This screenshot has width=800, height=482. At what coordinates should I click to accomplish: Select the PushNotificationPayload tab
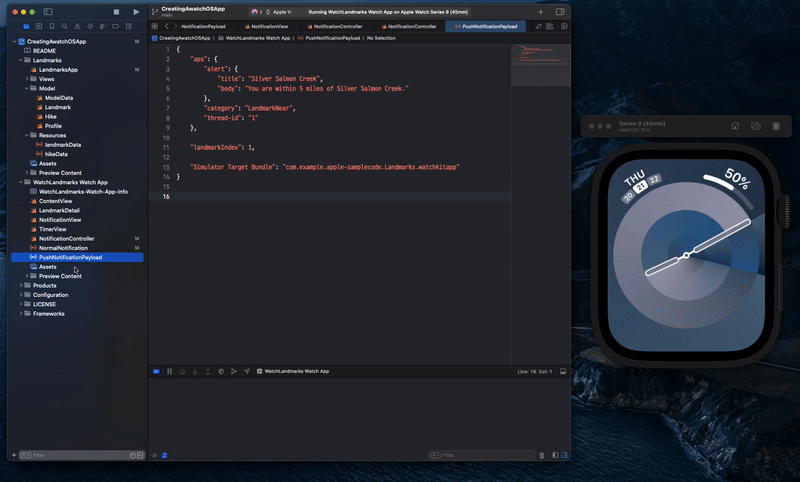pyautogui.click(x=486, y=27)
